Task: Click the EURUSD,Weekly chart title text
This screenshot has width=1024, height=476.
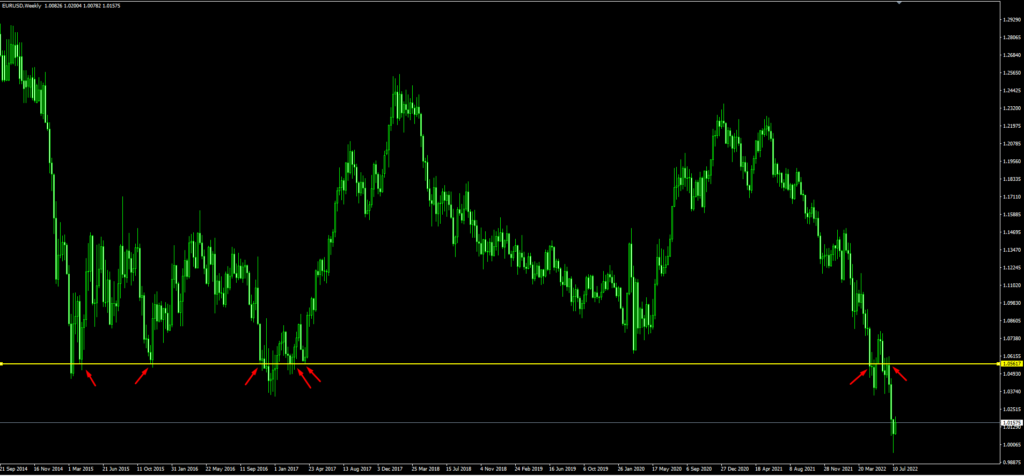Action: pos(29,8)
